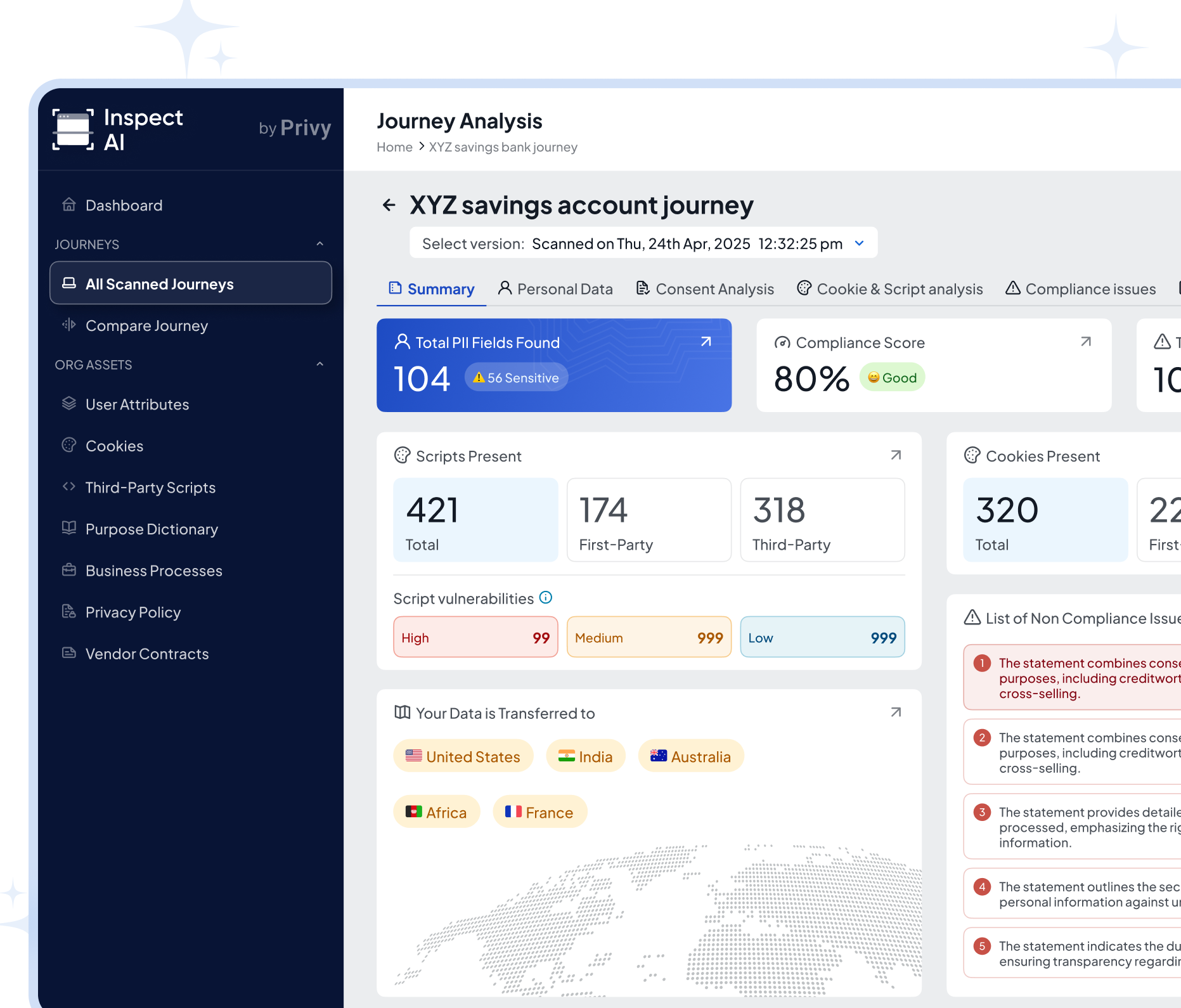Switch to the Consent Analysis tab
Viewport: 1181px width, 1008px height.
coord(705,289)
